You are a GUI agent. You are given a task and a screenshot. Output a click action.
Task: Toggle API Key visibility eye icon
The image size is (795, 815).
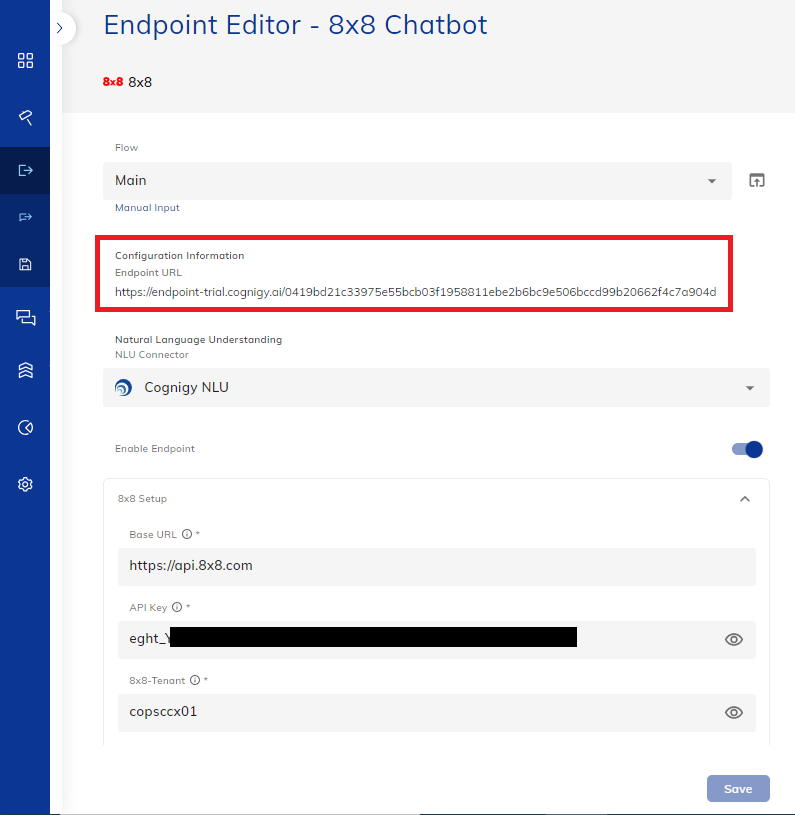point(734,640)
